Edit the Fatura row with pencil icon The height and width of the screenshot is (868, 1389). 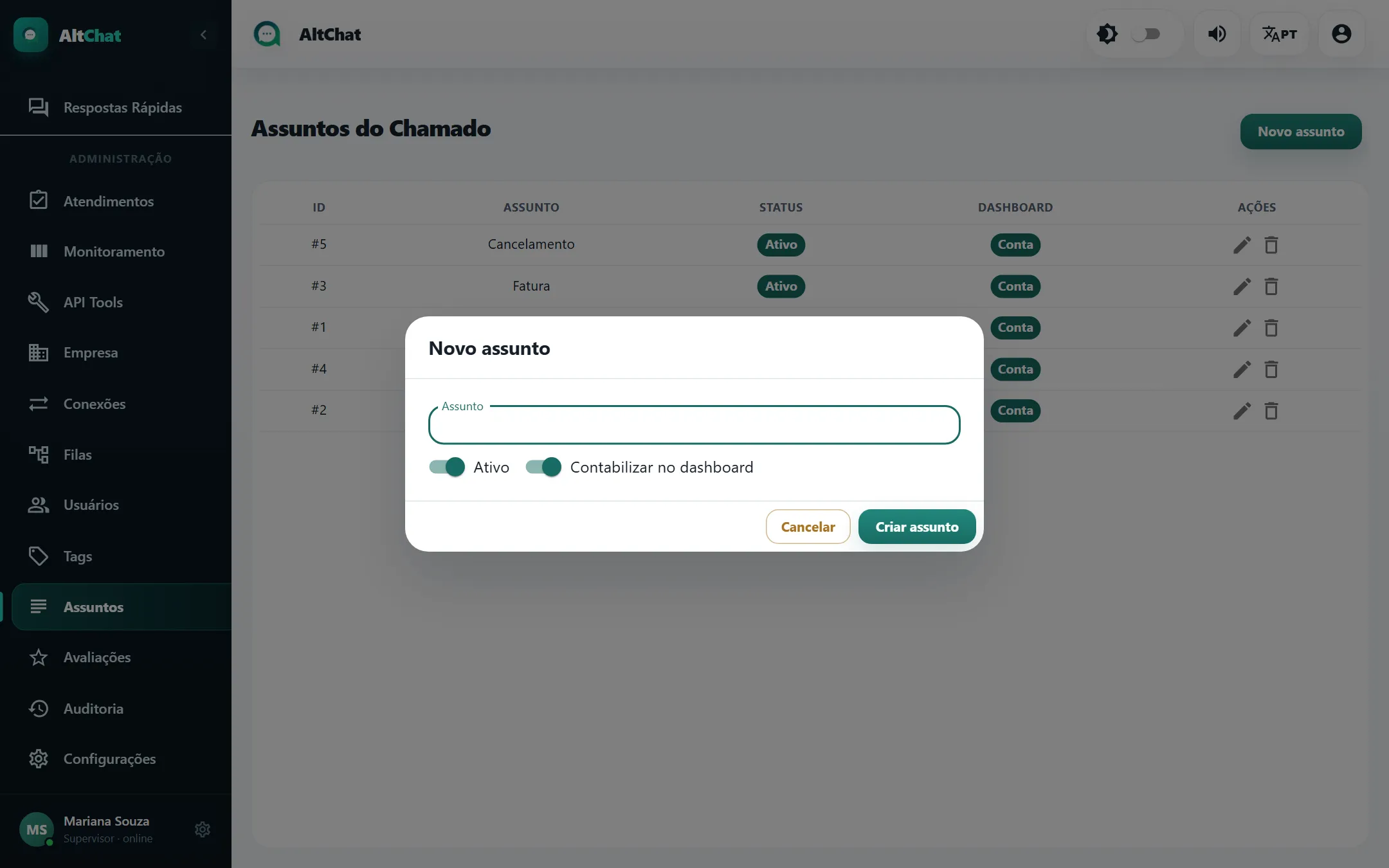pyautogui.click(x=1242, y=286)
